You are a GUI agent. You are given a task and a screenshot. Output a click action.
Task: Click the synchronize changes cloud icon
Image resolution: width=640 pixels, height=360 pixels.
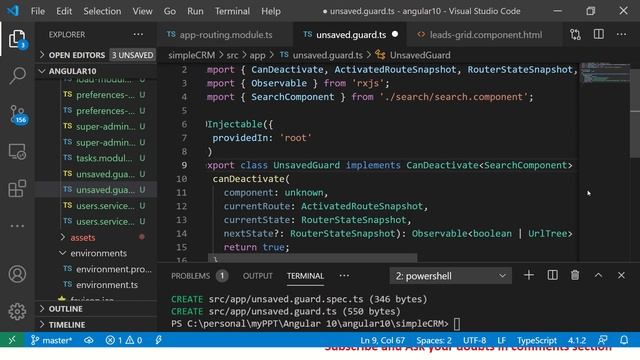pyautogui.click(x=89, y=340)
